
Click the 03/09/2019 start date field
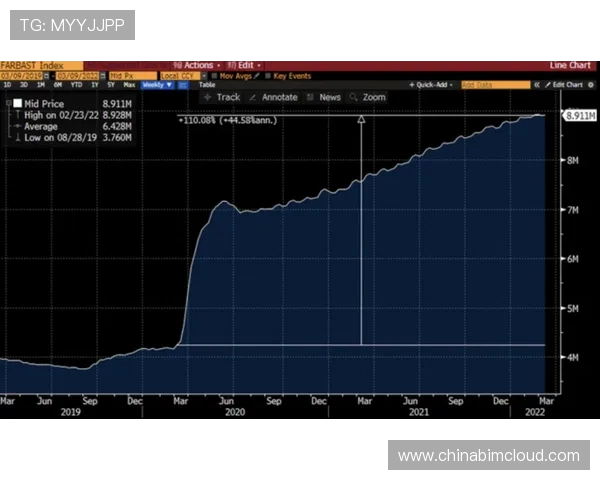tap(23, 75)
